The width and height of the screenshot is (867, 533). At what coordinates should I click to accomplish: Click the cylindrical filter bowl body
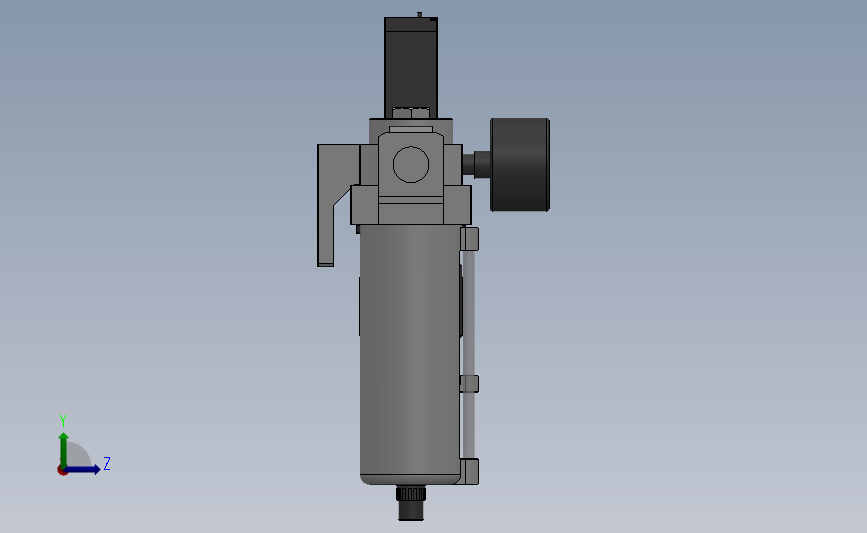pos(410,355)
